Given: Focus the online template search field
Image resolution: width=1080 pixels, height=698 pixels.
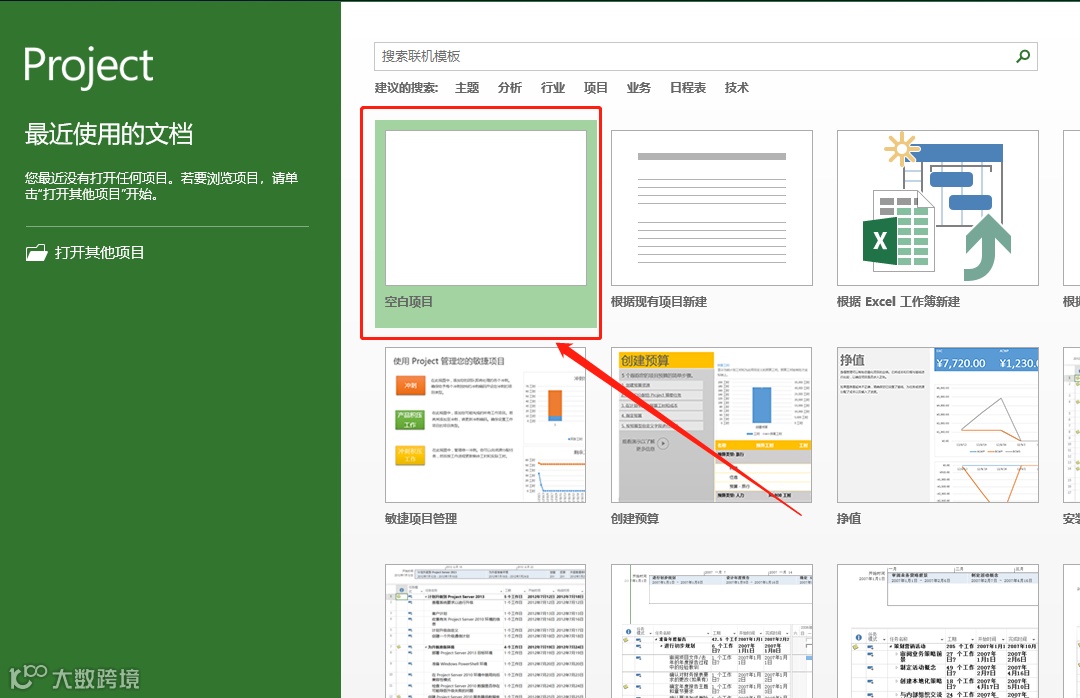Looking at the screenshot, I should click(705, 57).
